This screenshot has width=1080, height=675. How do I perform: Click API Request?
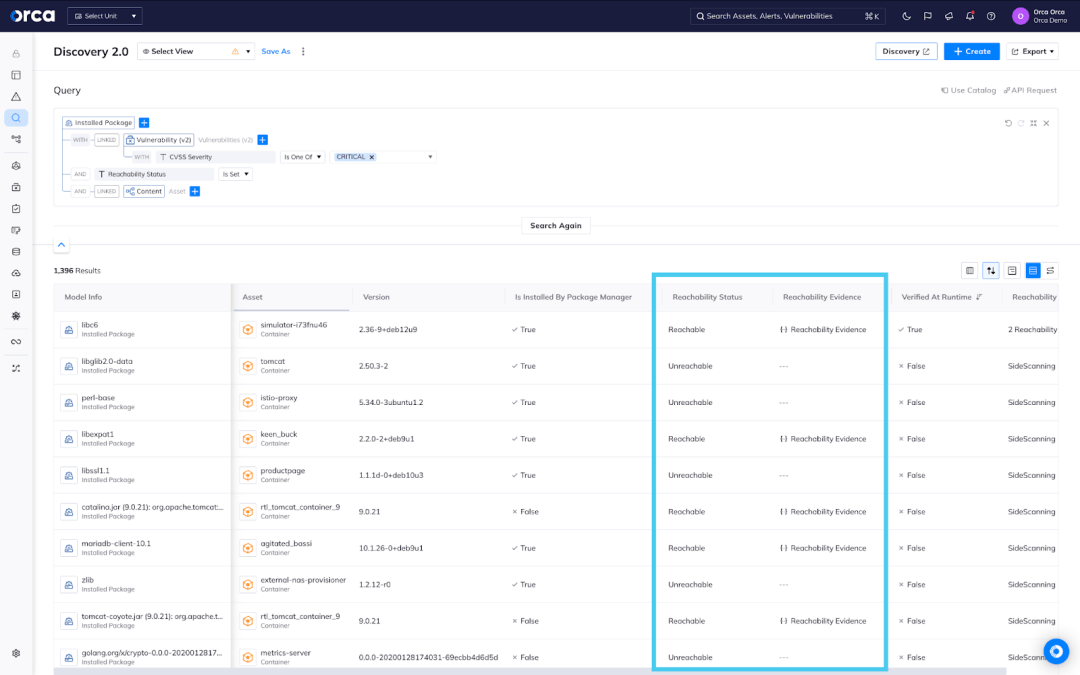pyautogui.click(x=1030, y=90)
